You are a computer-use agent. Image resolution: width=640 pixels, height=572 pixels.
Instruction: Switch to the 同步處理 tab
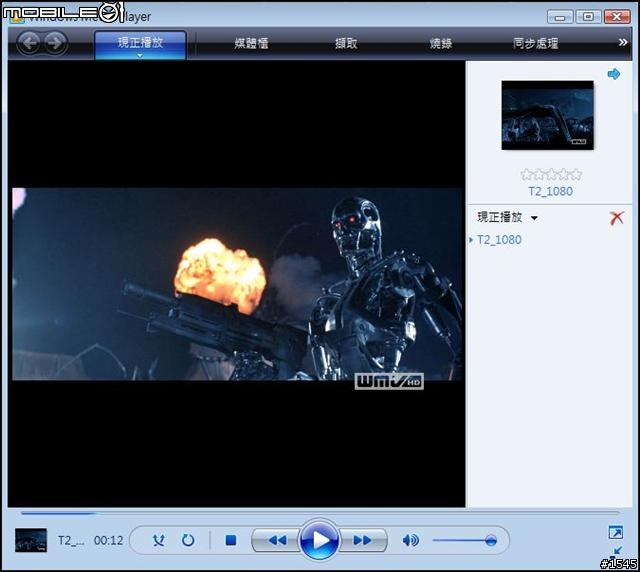pyautogui.click(x=536, y=43)
